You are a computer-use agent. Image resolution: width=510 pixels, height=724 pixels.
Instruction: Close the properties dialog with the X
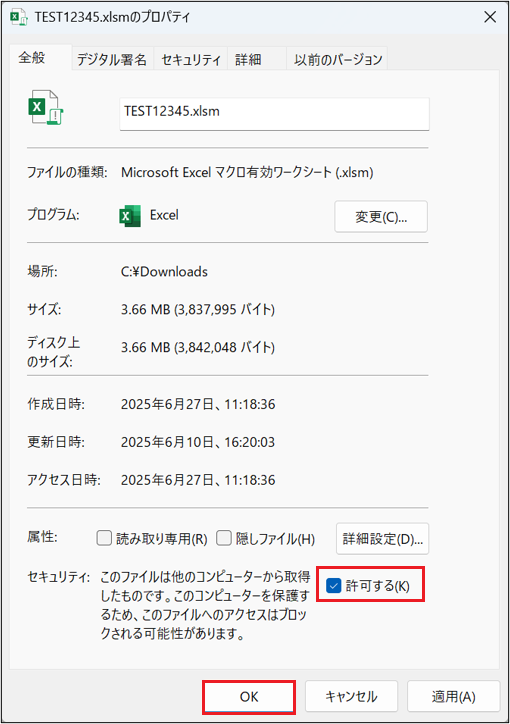490,17
